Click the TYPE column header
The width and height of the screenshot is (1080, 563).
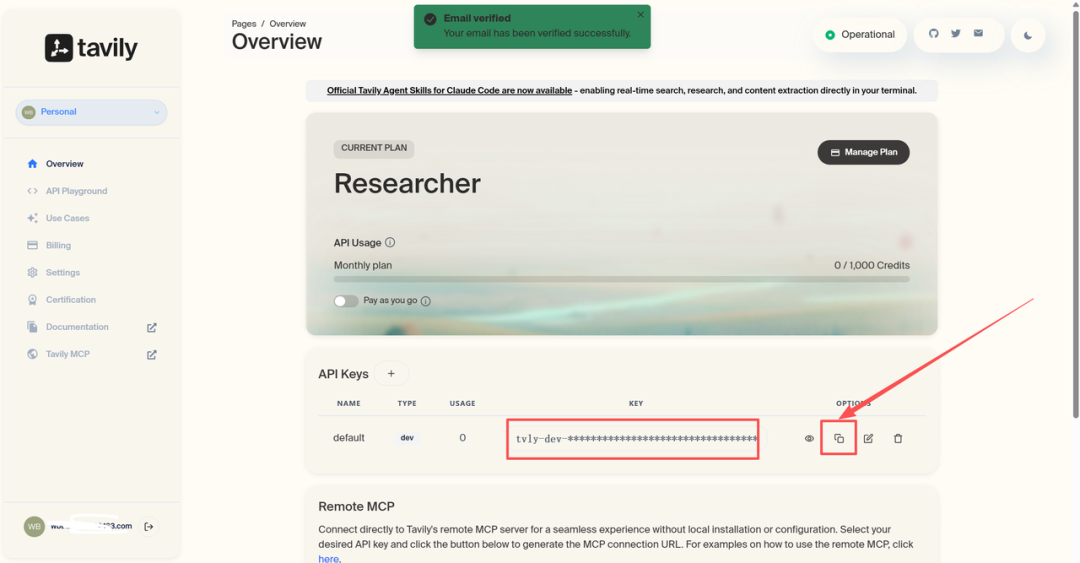[x=407, y=403]
